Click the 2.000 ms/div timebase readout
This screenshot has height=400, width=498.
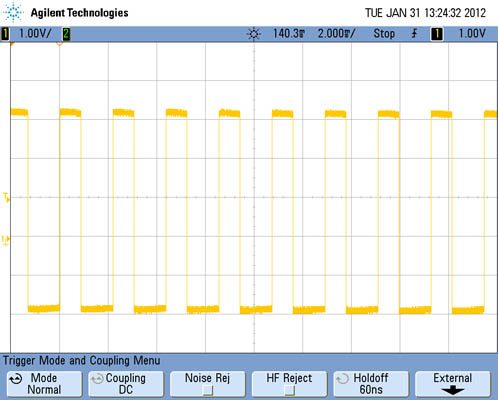pyautogui.click(x=336, y=33)
